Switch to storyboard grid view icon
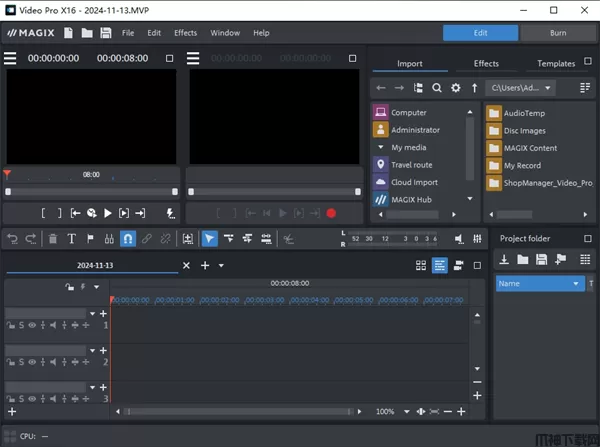600x447 pixels. (x=421, y=266)
